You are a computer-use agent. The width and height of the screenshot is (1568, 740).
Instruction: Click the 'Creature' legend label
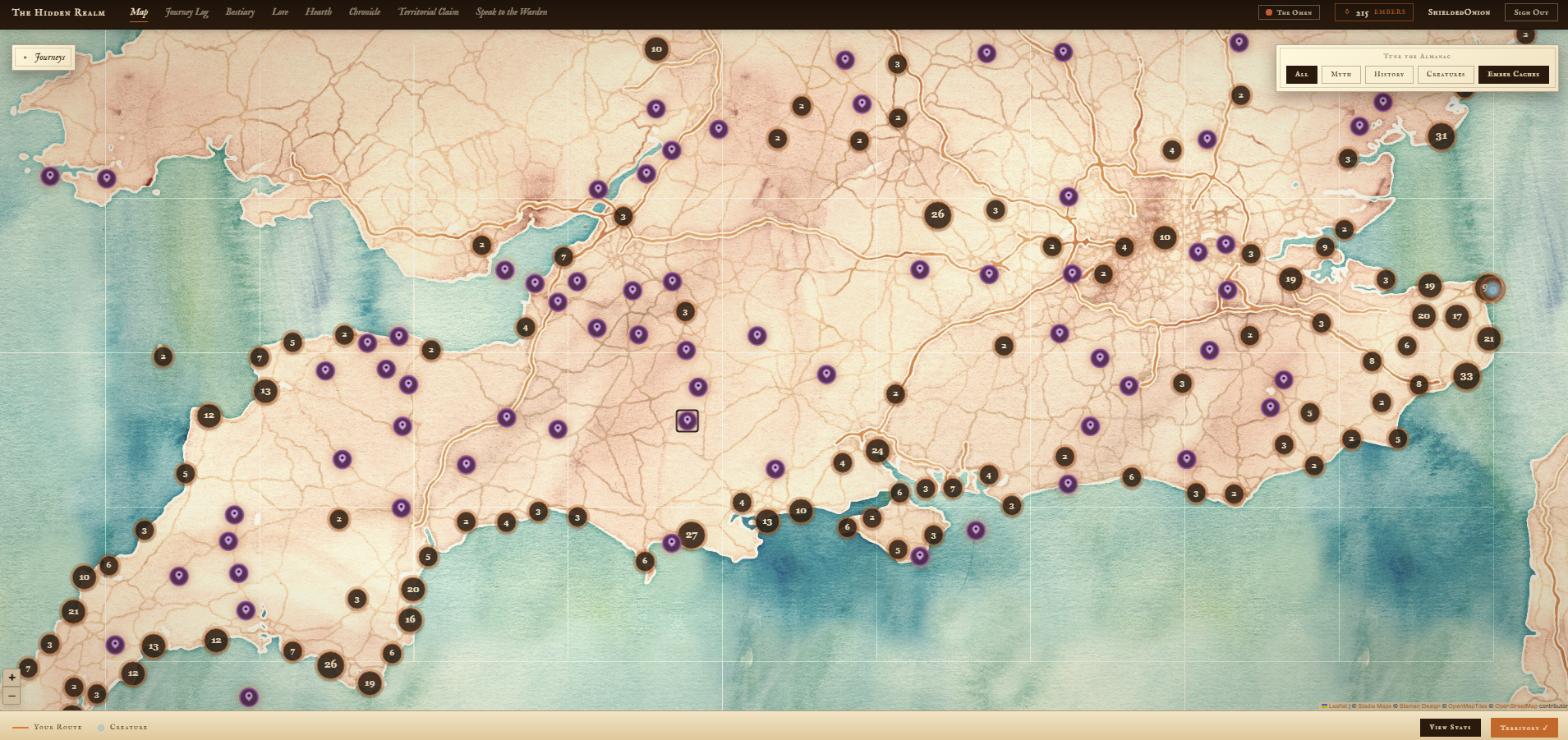click(129, 728)
